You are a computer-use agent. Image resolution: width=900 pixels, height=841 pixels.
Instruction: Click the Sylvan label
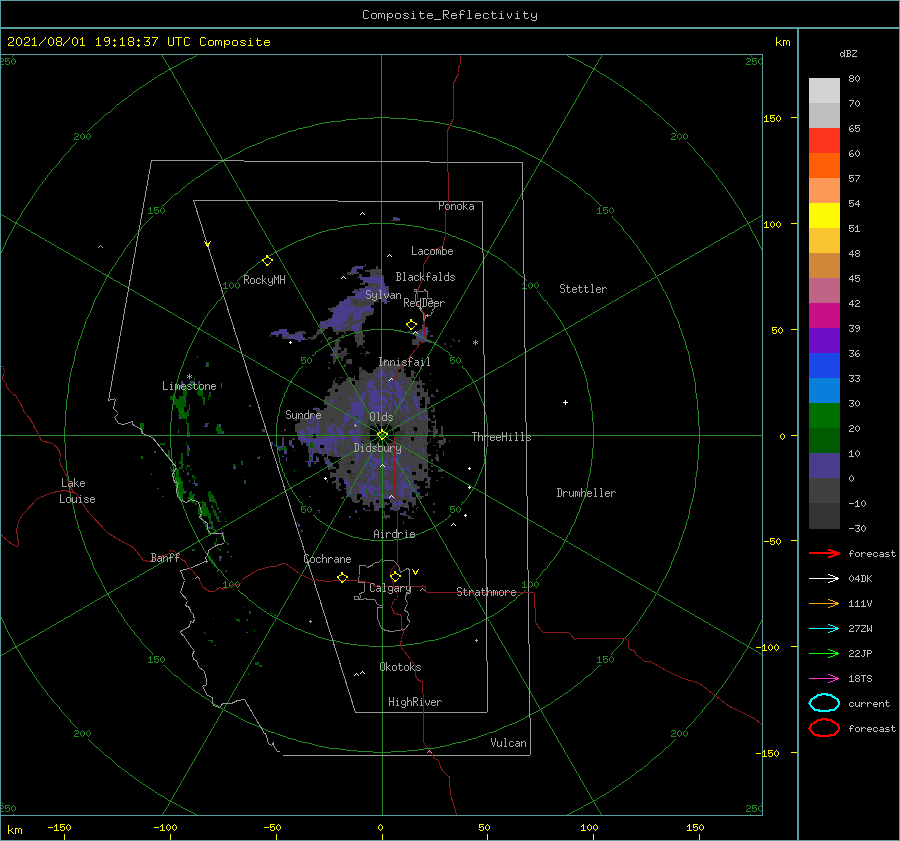[383, 295]
